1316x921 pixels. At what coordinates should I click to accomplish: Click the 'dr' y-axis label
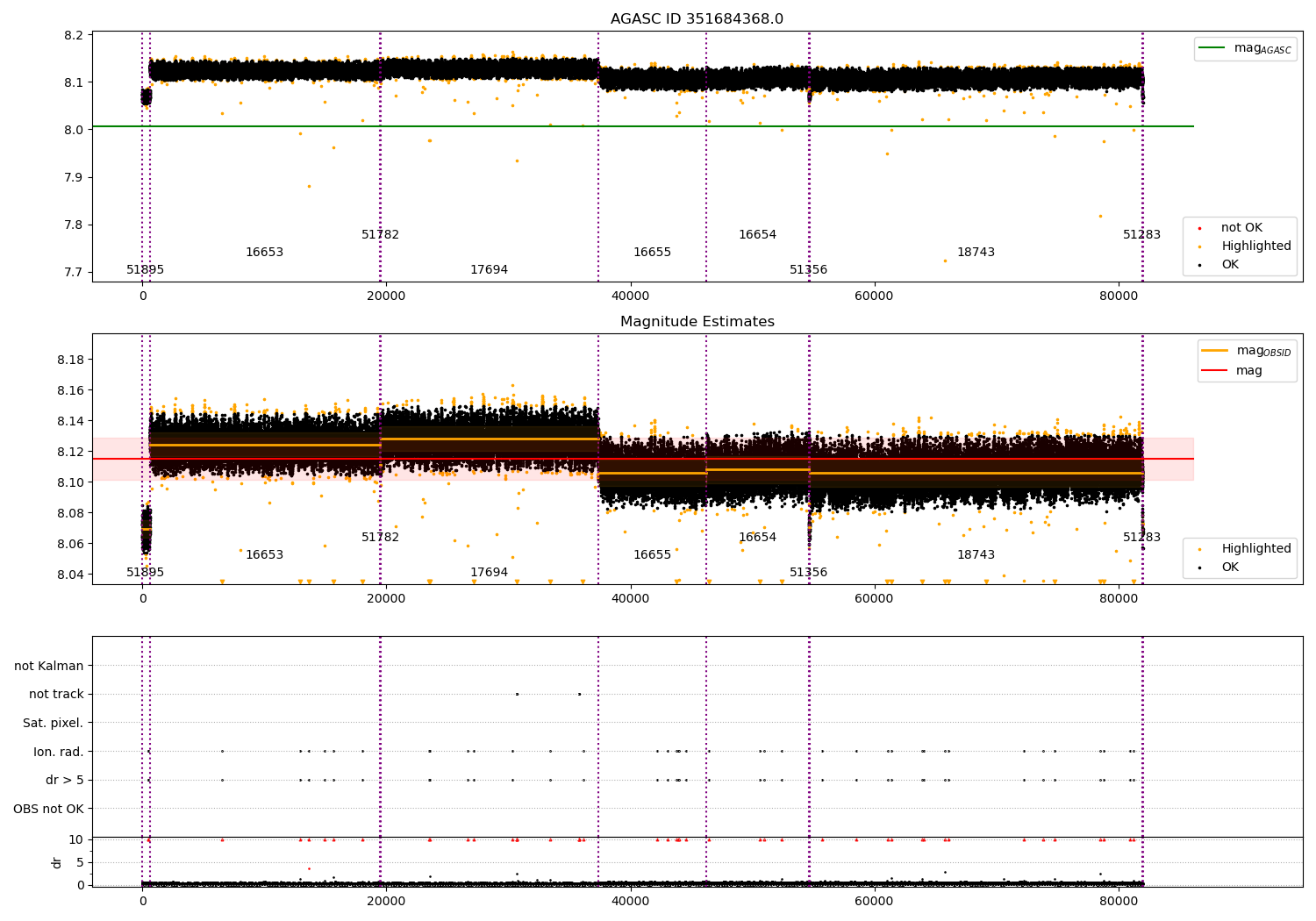coord(57,862)
